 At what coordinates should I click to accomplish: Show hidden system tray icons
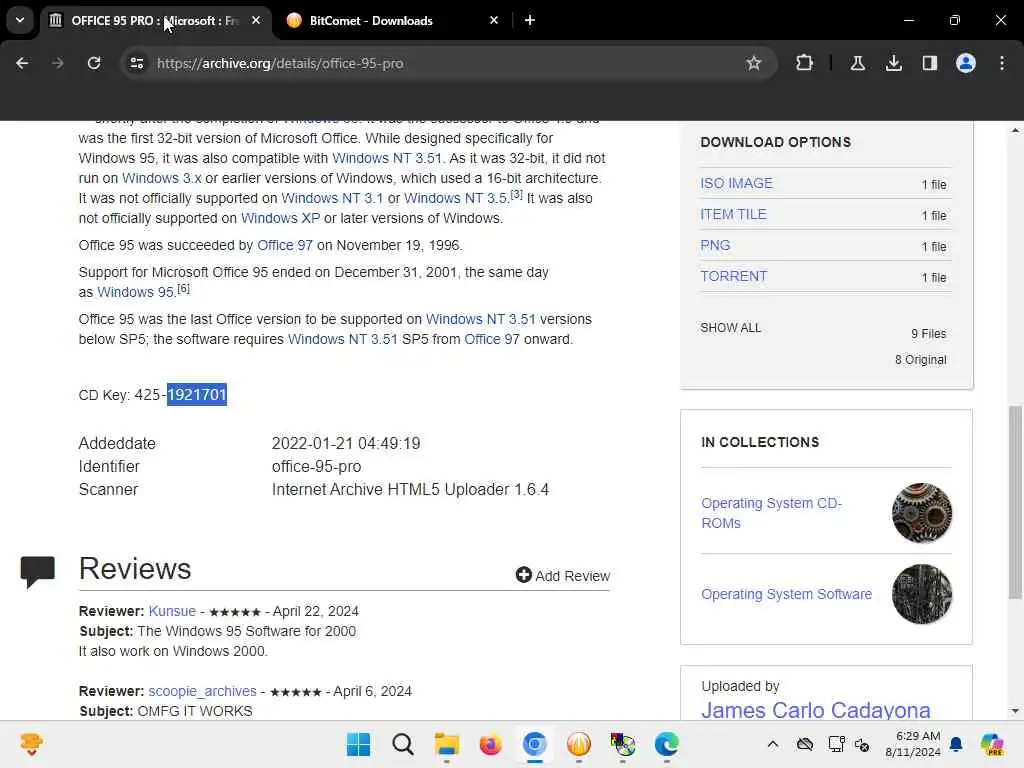tap(773, 744)
